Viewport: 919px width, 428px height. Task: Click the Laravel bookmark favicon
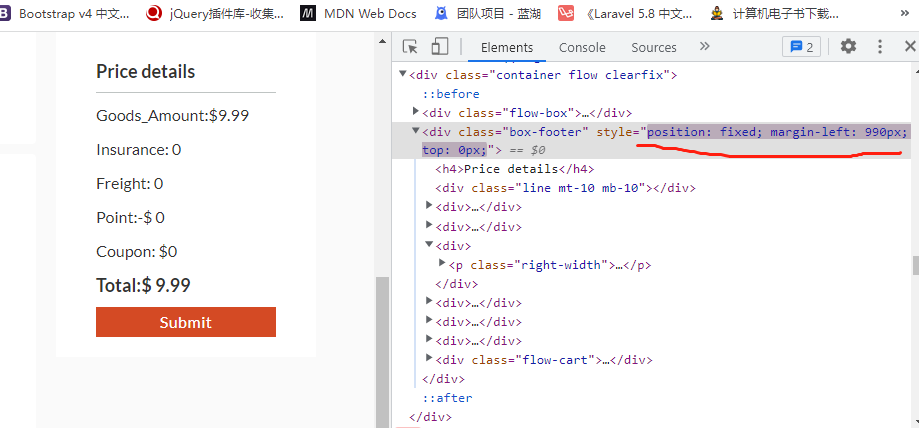click(x=566, y=13)
